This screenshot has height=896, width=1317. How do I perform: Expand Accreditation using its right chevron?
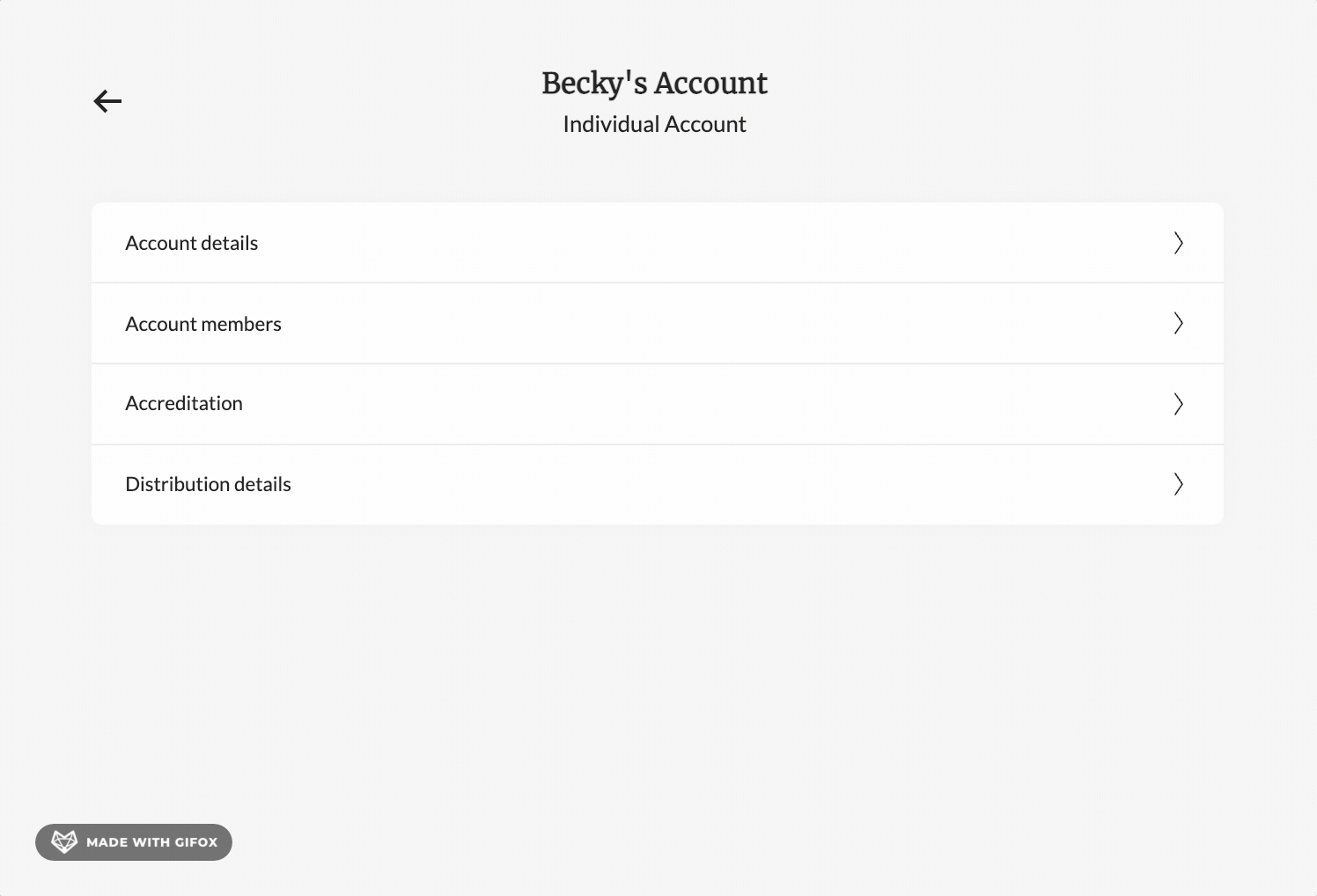click(1178, 404)
